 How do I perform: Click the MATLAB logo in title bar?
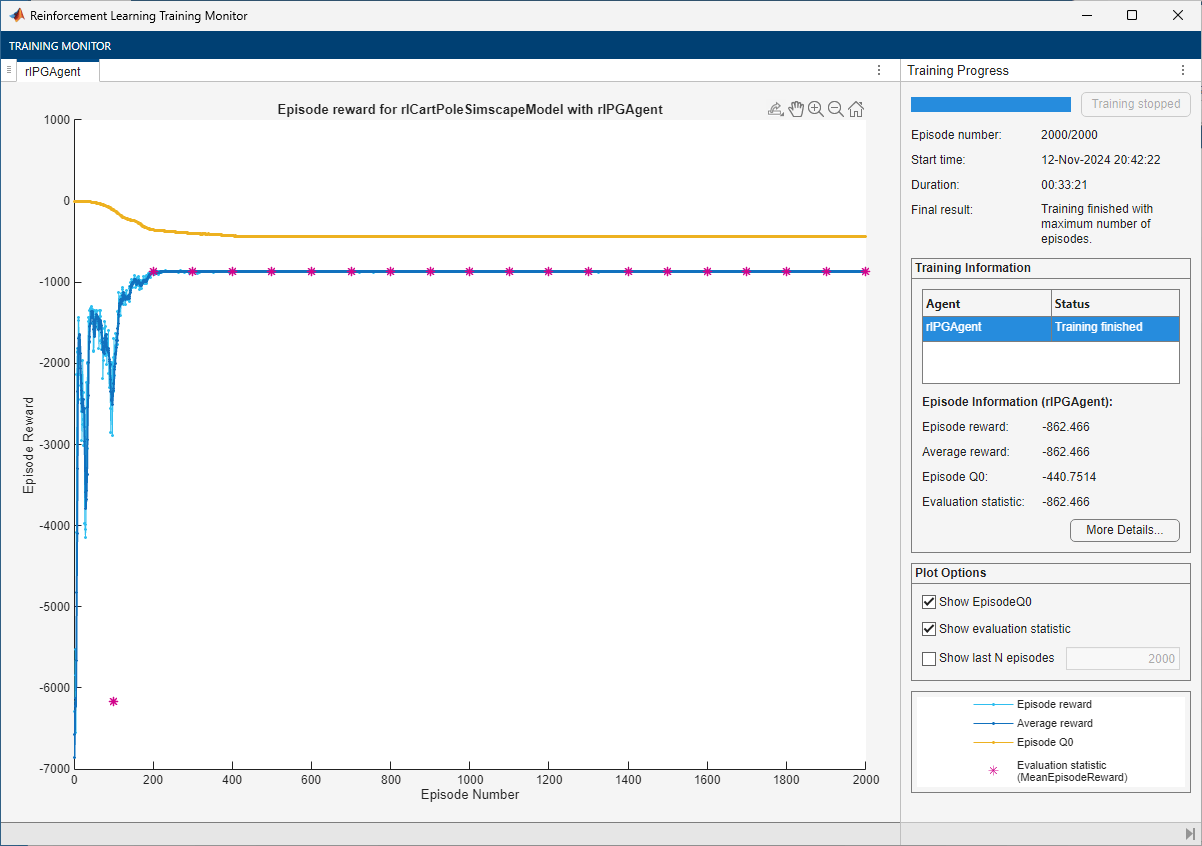tap(17, 16)
